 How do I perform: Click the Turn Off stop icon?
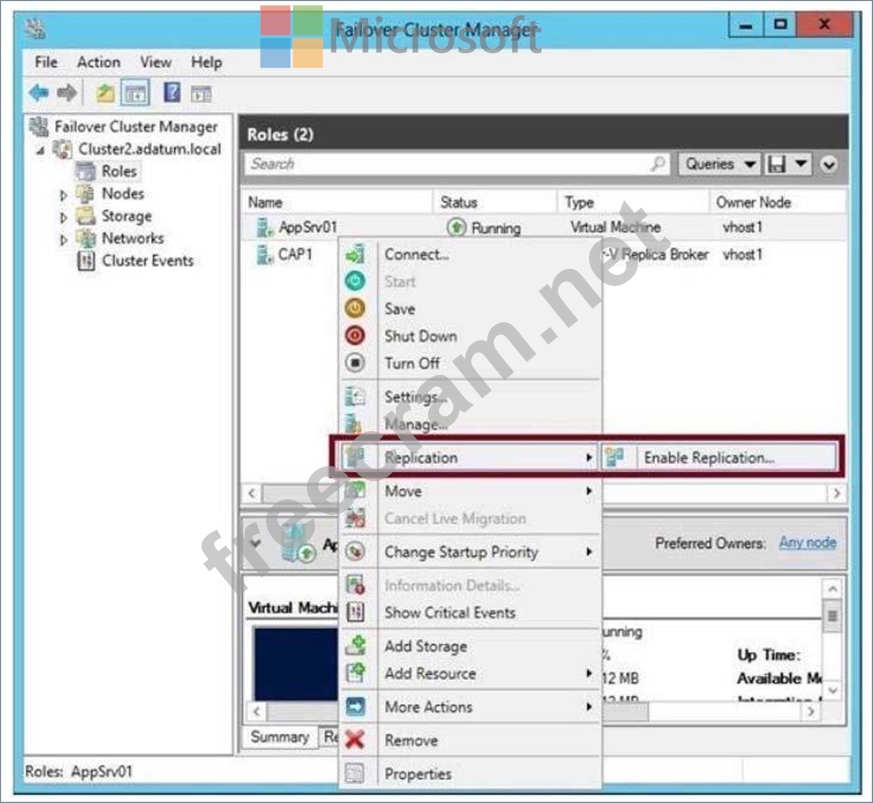(355, 363)
